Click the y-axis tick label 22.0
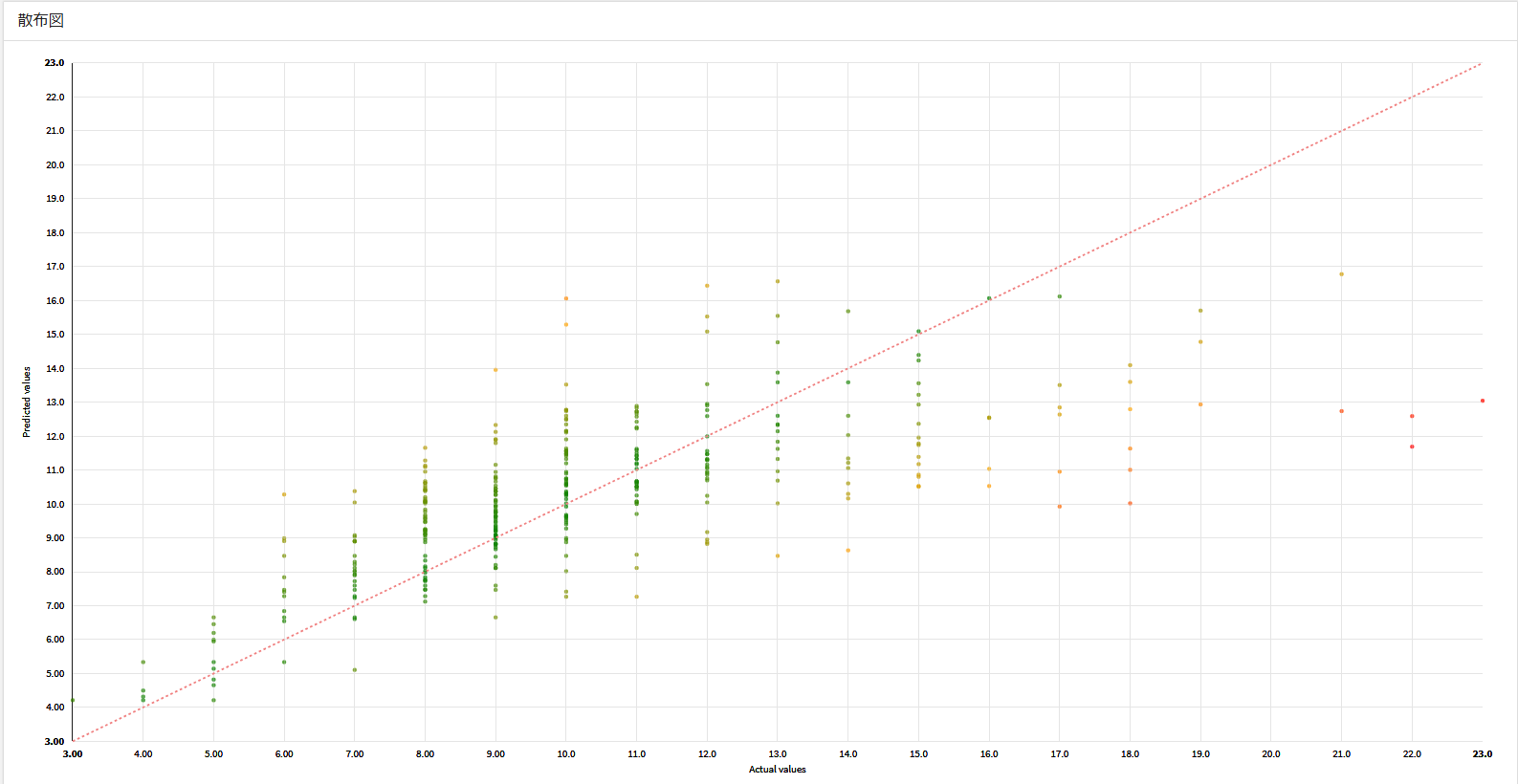Viewport: 1518px width, 784px height. pyautogui.click(x=55, y=98)
